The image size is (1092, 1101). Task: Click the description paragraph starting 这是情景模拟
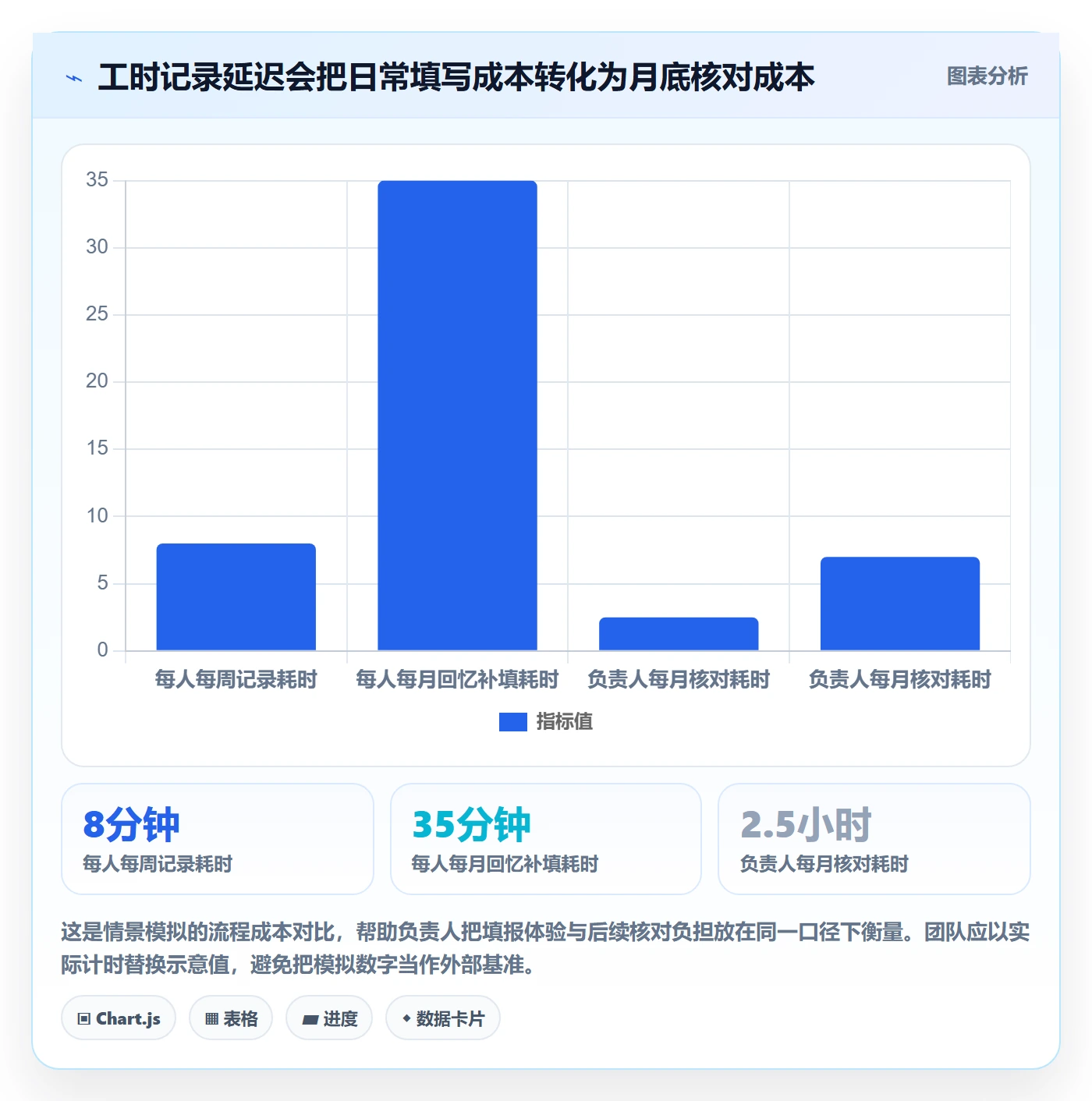[545, 948]
